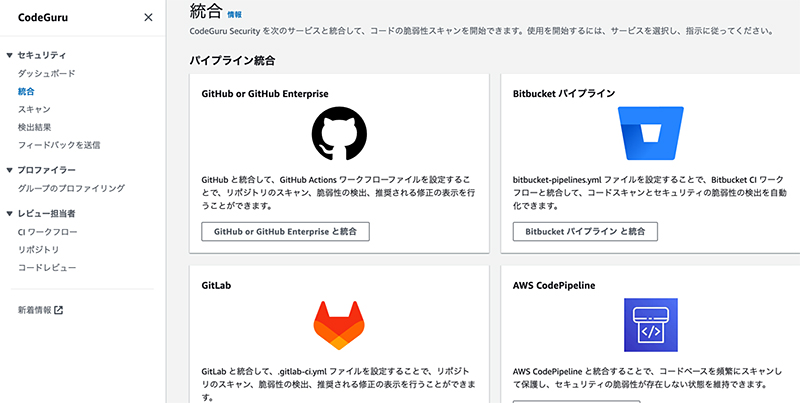Viewport: 800px width, 403px height.
Task: Collapse the レビュー担当者 section triangle
Action: (9, 213)
